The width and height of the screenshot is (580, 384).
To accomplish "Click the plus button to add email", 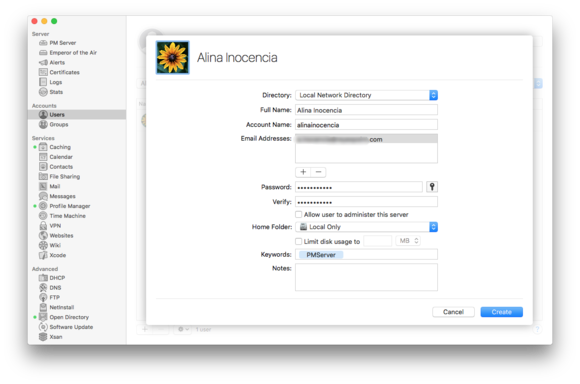I will (303, 172).
